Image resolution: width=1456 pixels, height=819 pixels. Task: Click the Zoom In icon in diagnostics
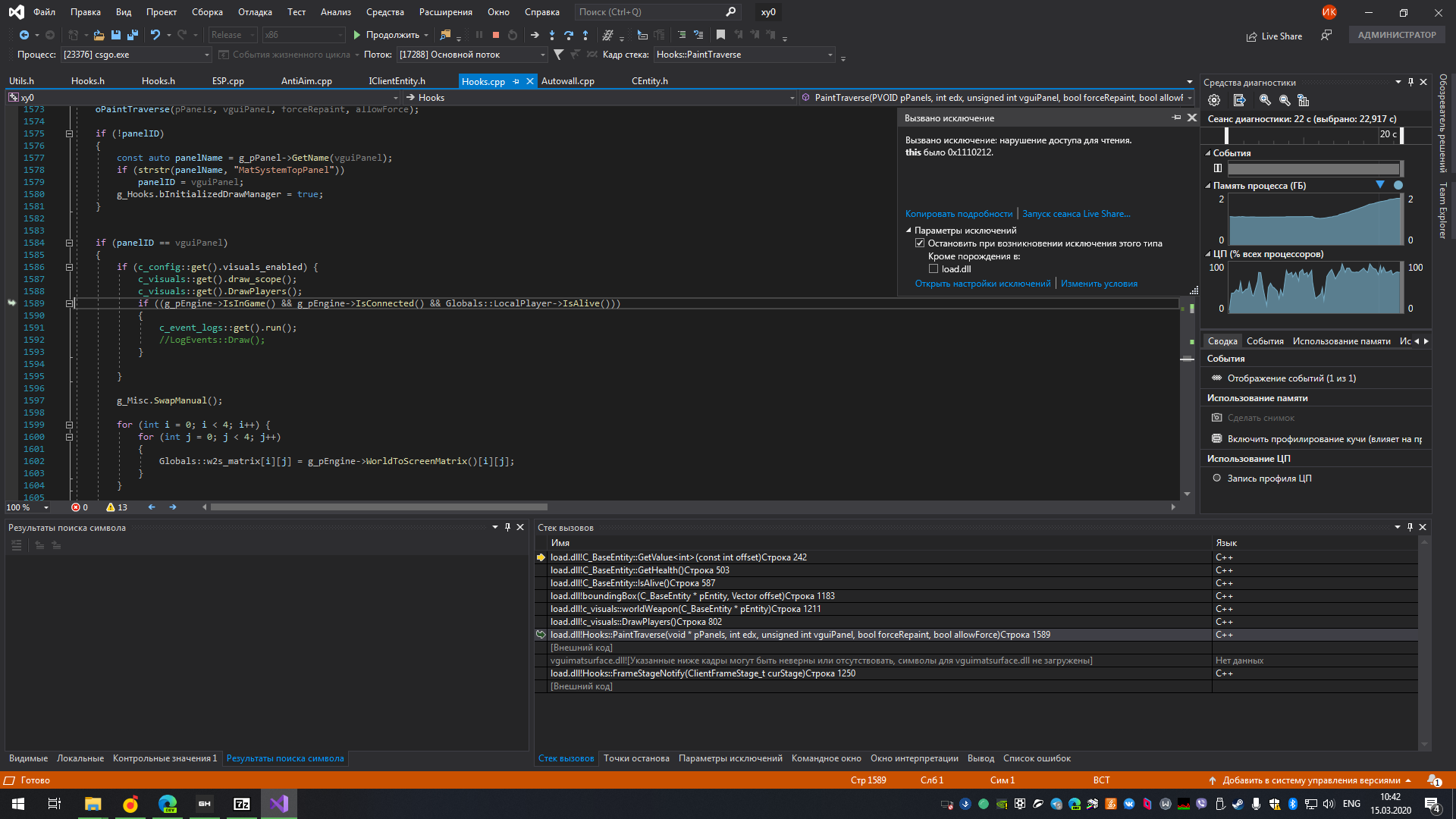pyautogui.click(x=1264, y=100)
